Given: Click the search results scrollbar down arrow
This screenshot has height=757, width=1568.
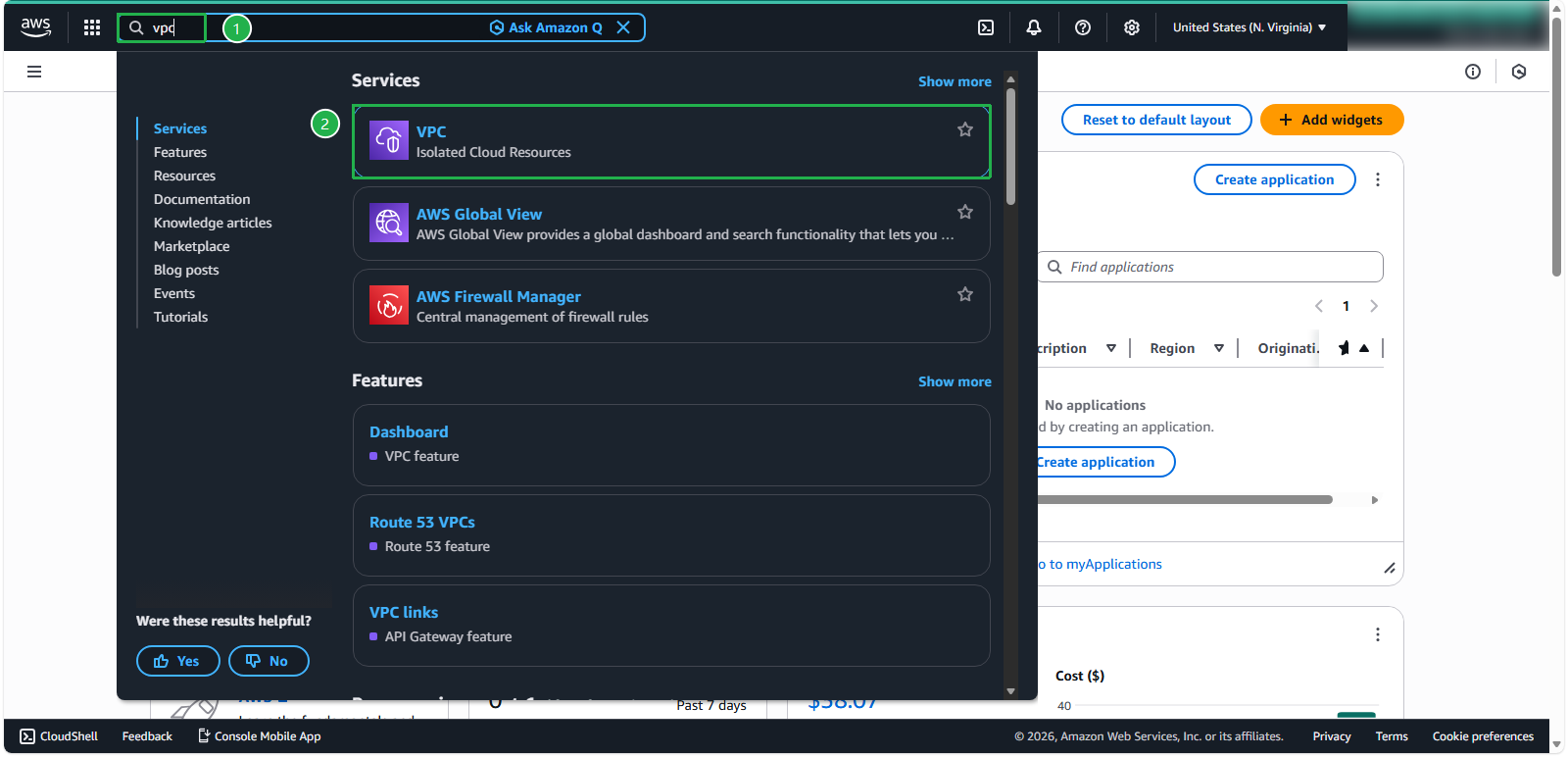Looking at the screenshot, I should click(1010, 691).
